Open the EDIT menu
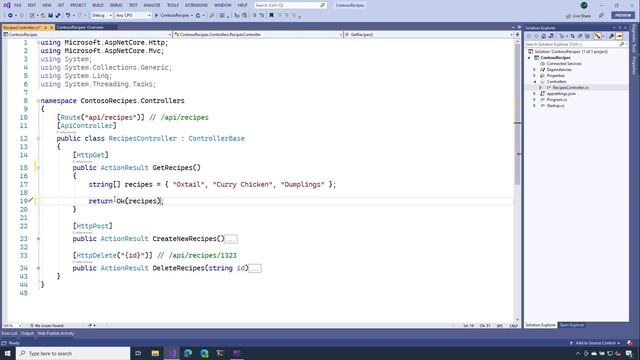Image resolution: width=640 pixels, height=360 pixels. (32, 5)
